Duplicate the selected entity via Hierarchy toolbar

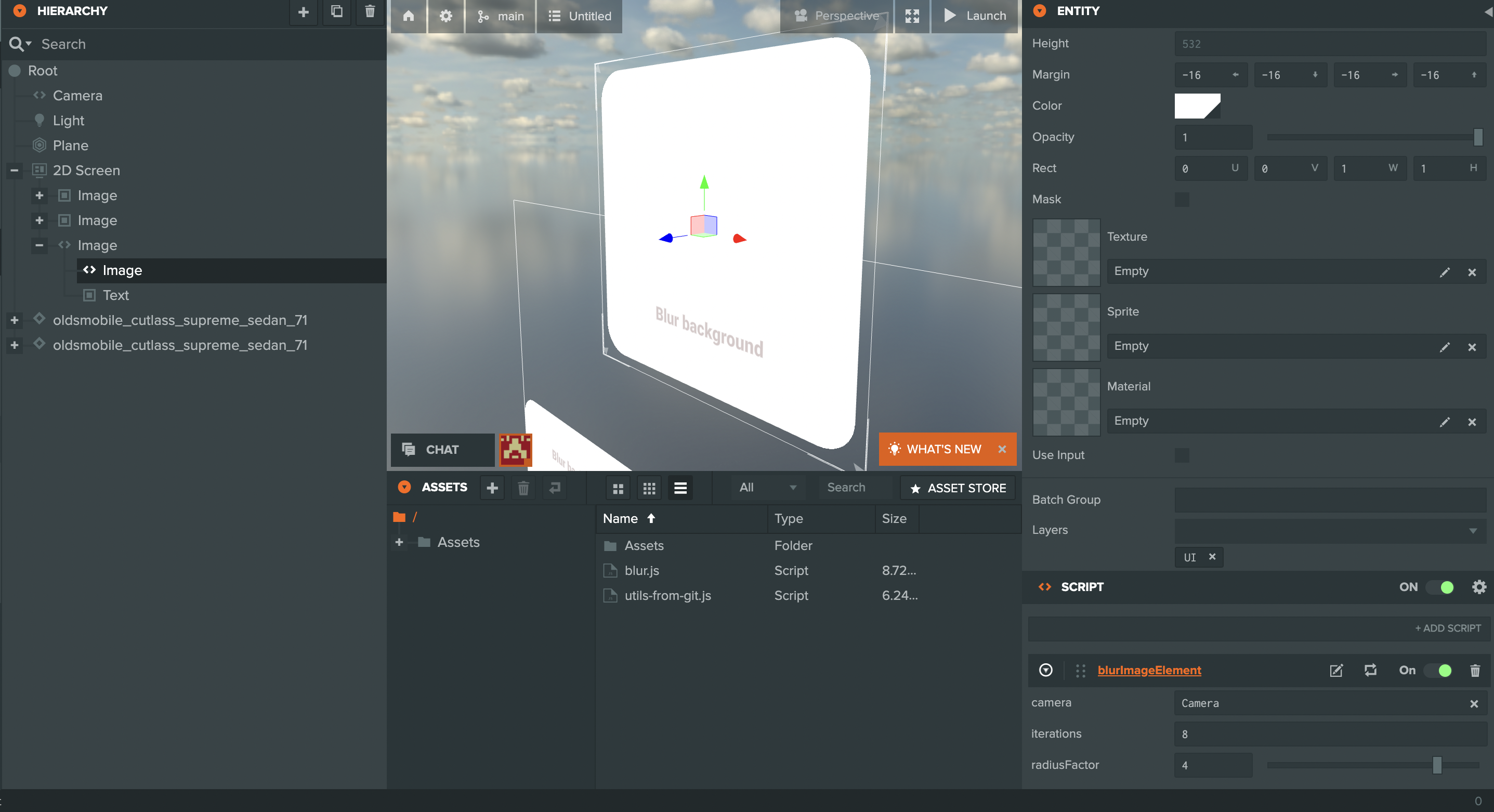[336, 11]
